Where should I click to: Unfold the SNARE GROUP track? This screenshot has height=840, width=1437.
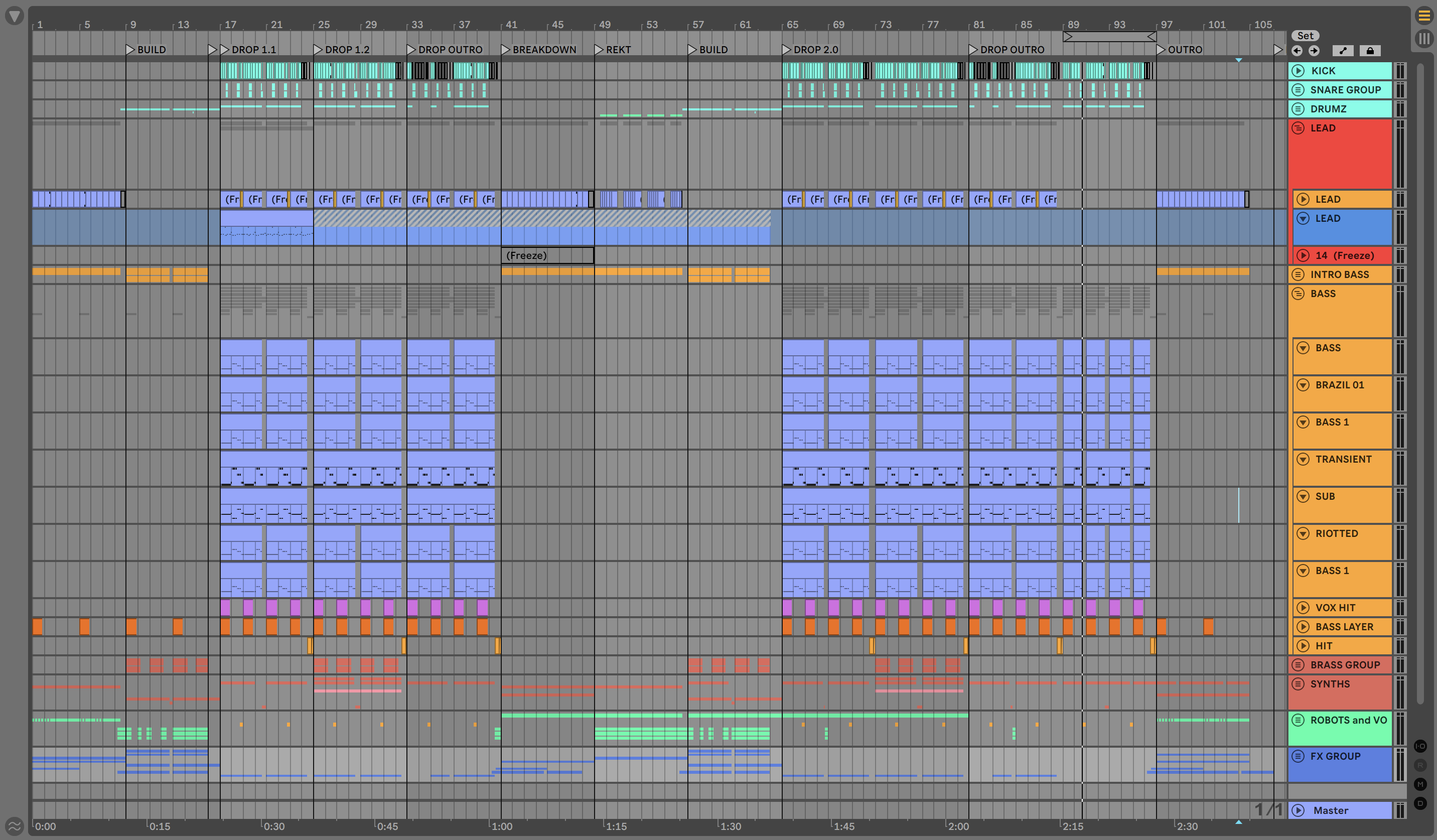coord(1298,89)
